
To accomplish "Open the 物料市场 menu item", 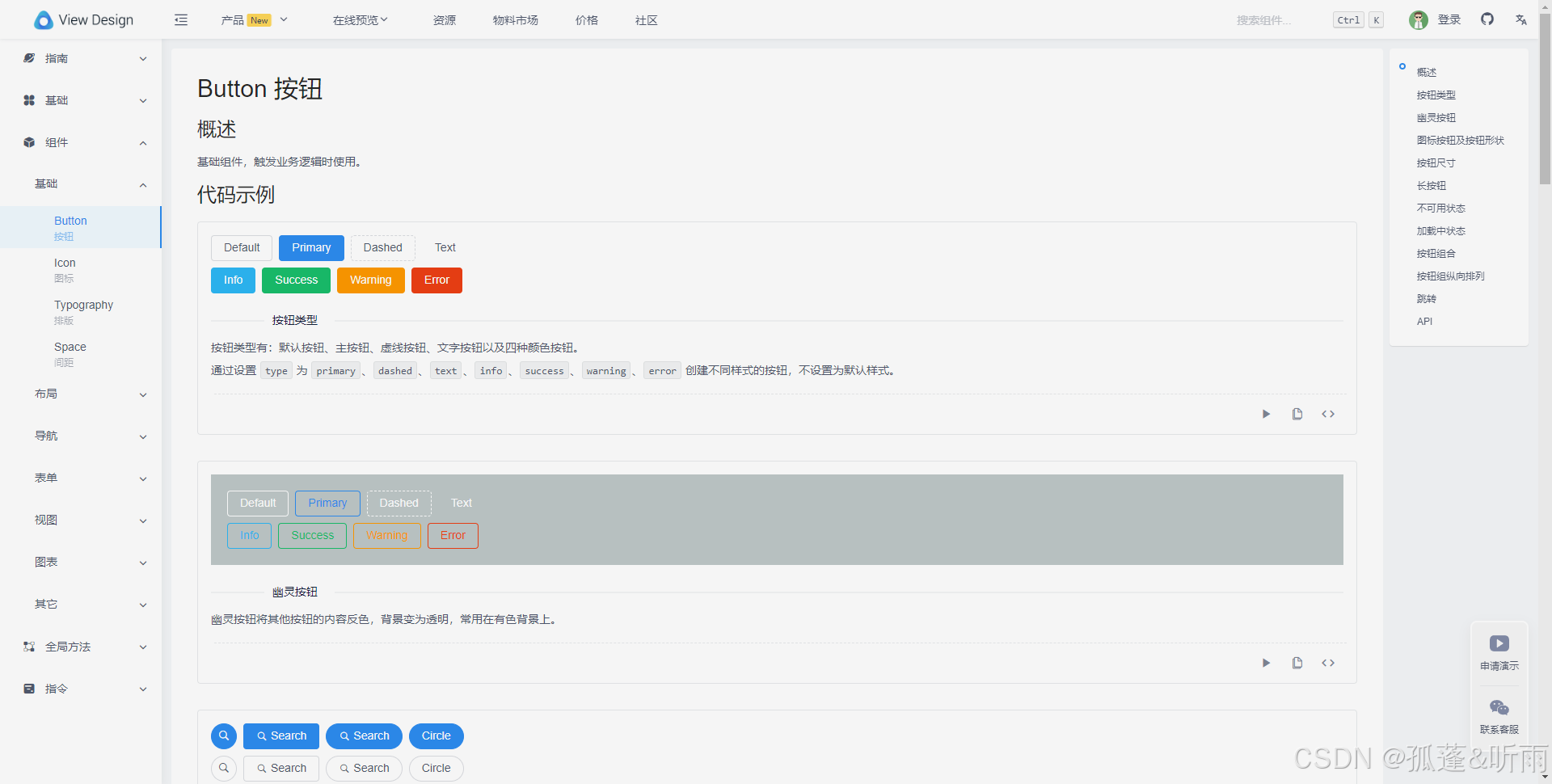I will (x=516, y=20).
